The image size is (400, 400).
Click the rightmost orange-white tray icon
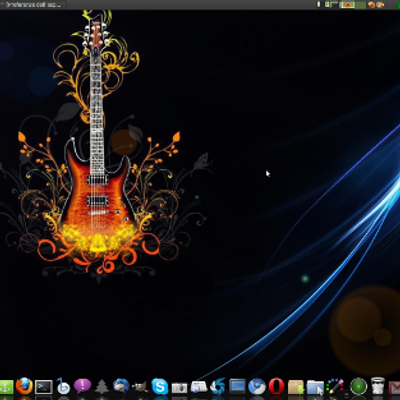[380, 5]
